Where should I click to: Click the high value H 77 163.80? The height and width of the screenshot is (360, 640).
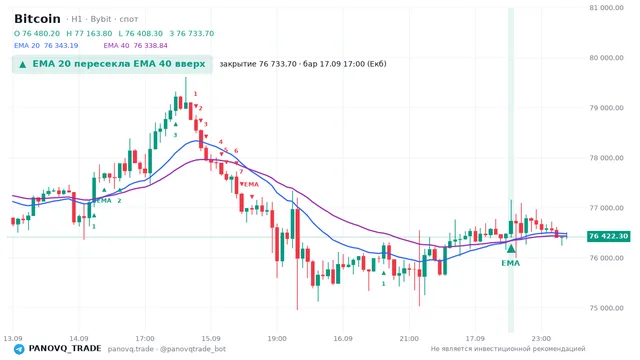pyautogui.click(x=89, y=33)
